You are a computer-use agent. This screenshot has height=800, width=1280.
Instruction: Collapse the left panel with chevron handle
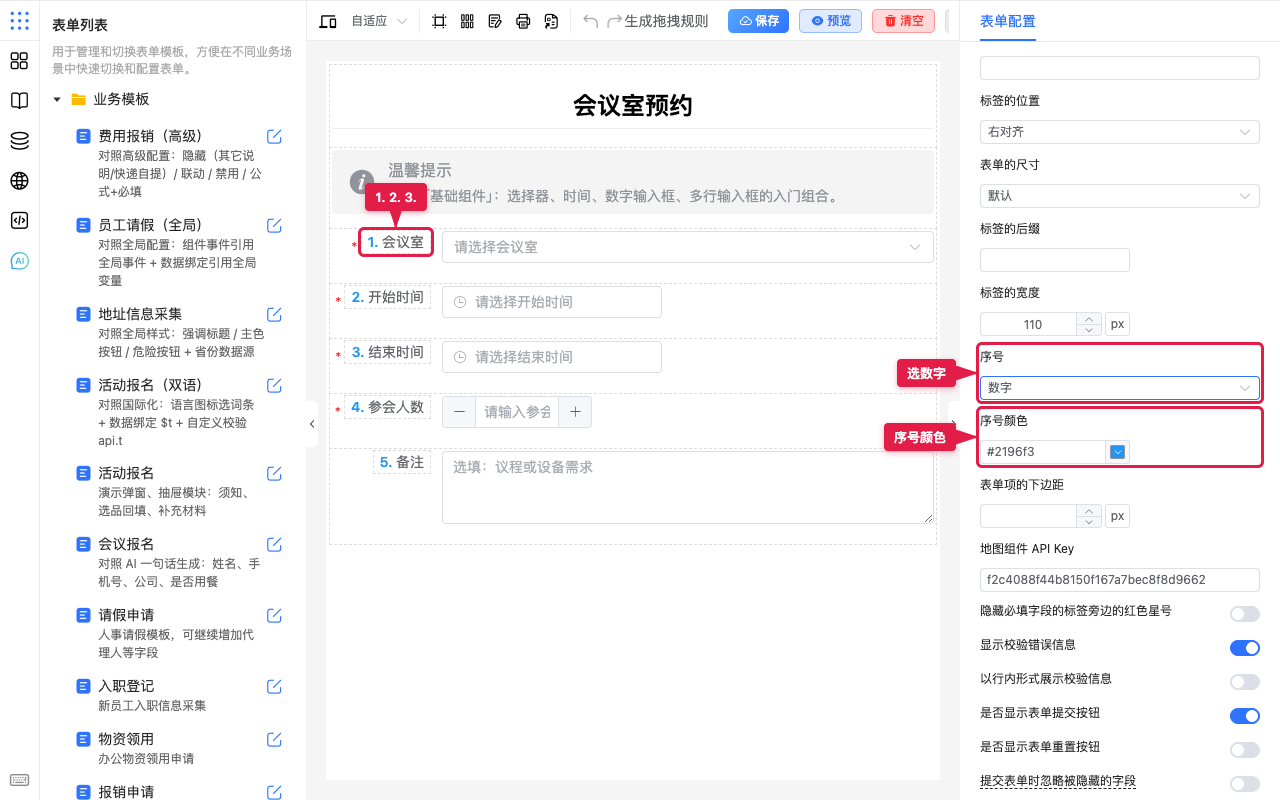coord(312,424)
